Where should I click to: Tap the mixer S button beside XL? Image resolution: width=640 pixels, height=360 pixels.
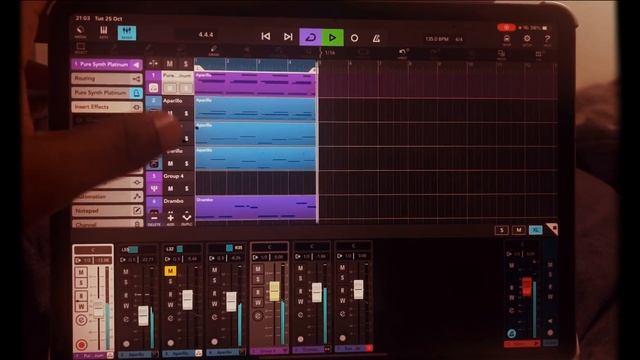point(502,230)
